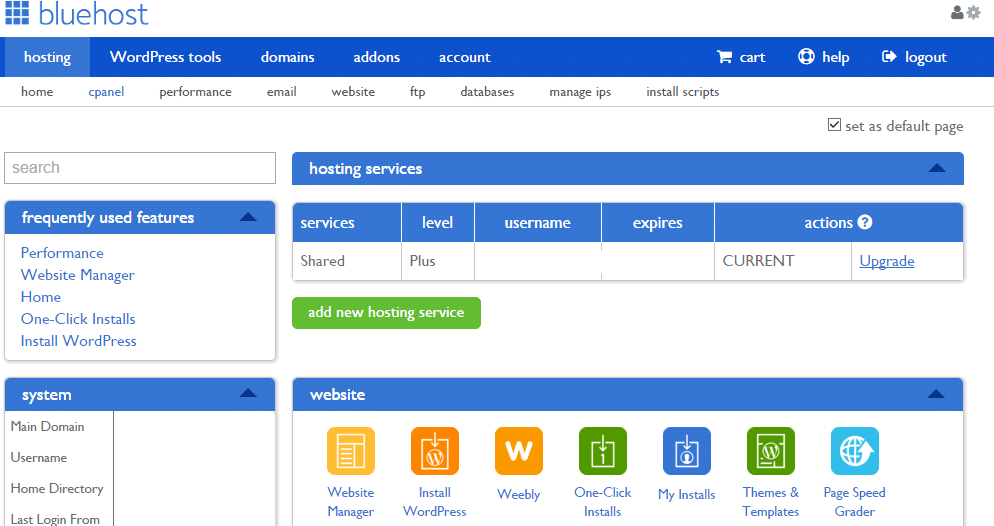The image size is (994, 526).
Task: Click the actions help question mark
Action: click(x=865, y=222)
